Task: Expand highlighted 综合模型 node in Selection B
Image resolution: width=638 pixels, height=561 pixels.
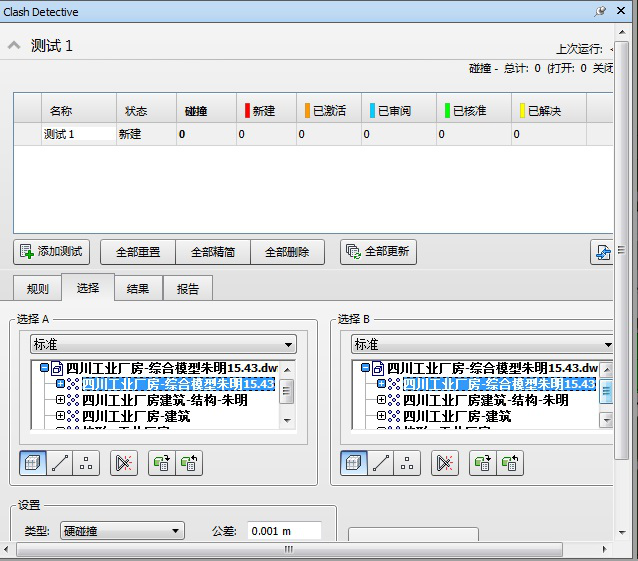Action: click(x=381, y=383)
